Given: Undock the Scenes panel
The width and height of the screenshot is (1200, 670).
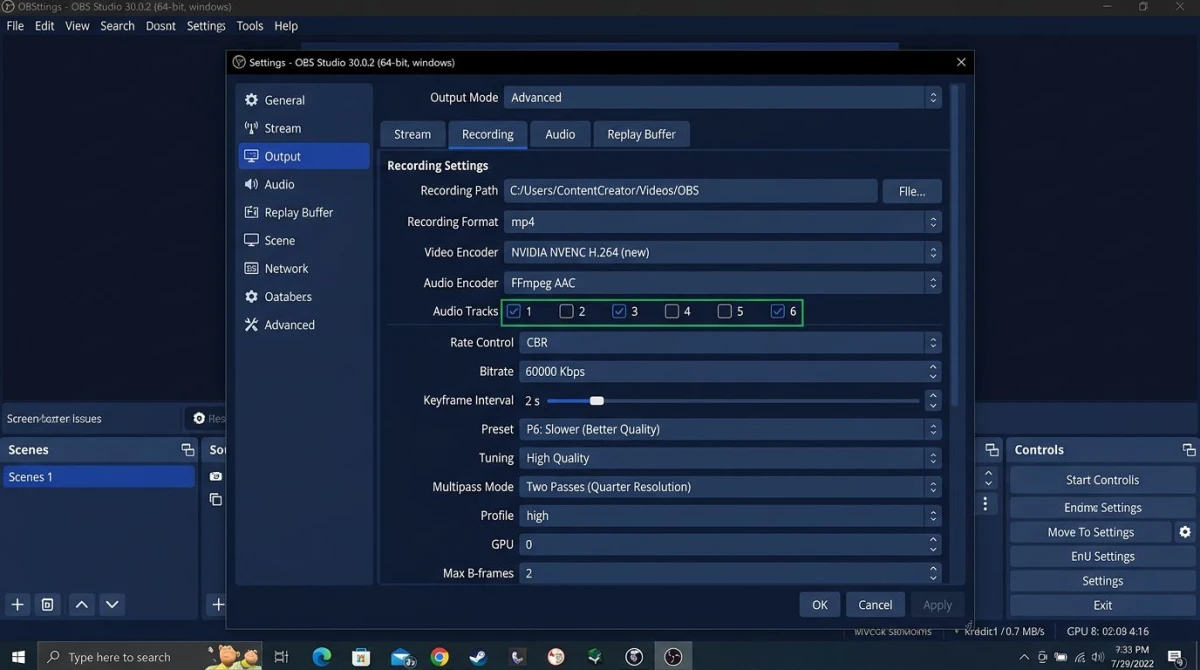Looking at the screenshot, I should (x=187, y=450).
